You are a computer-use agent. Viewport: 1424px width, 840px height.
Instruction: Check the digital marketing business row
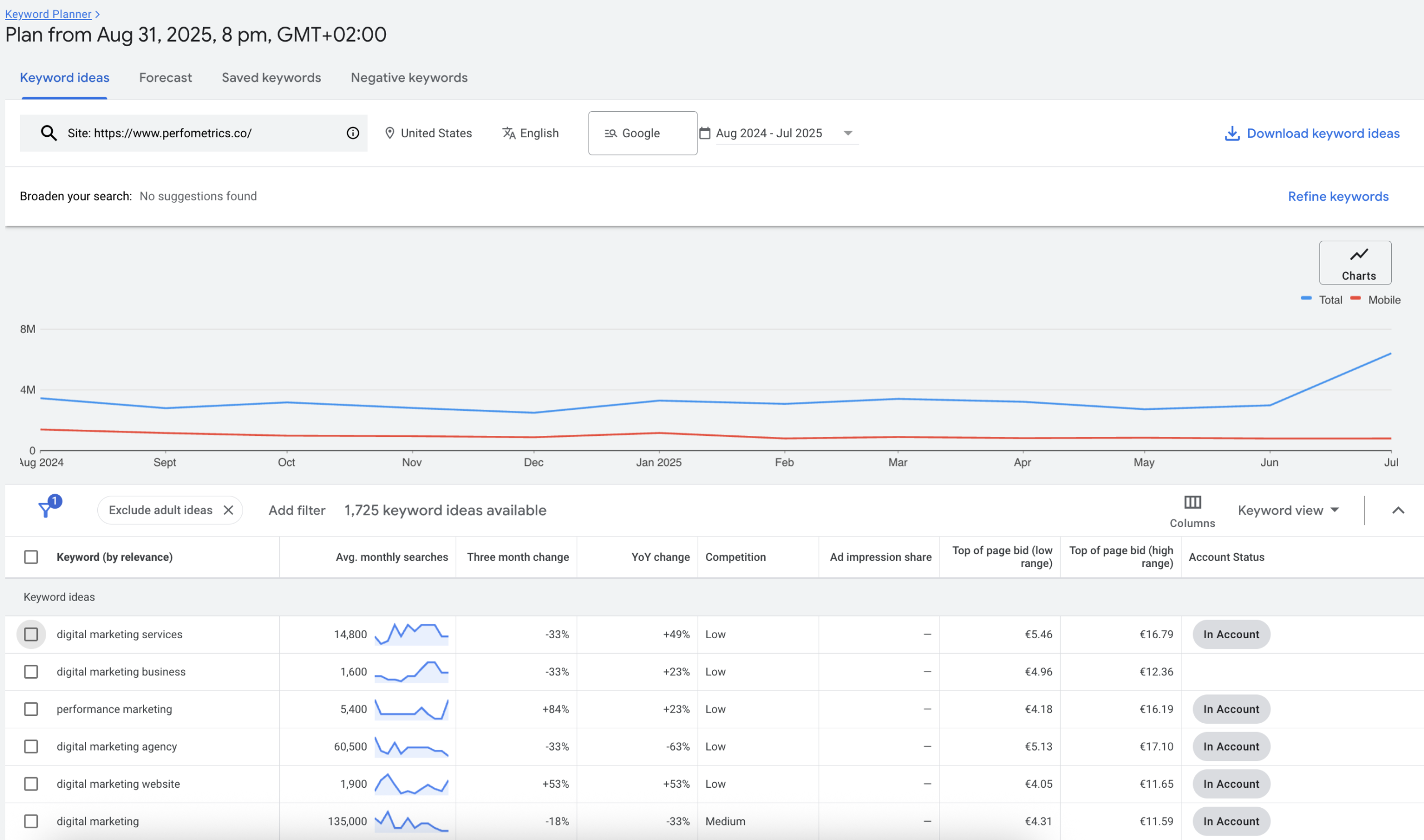(31, 672)
